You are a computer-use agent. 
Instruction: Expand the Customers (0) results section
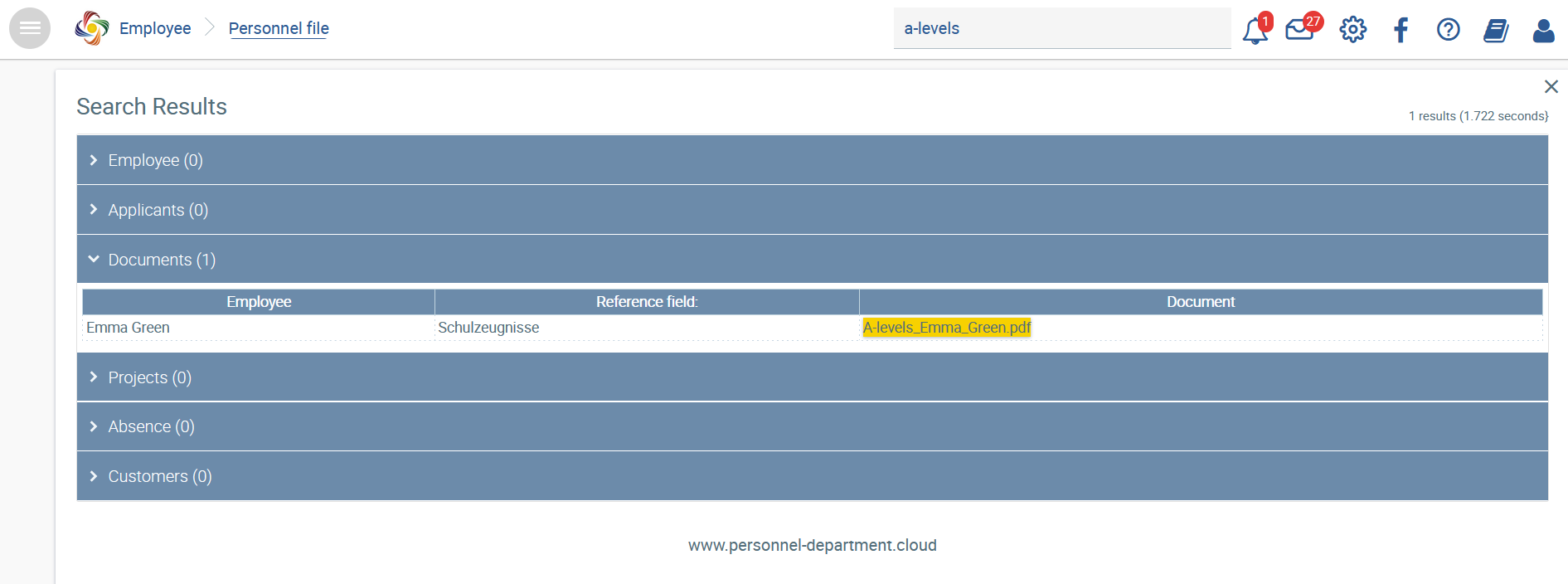812,476
